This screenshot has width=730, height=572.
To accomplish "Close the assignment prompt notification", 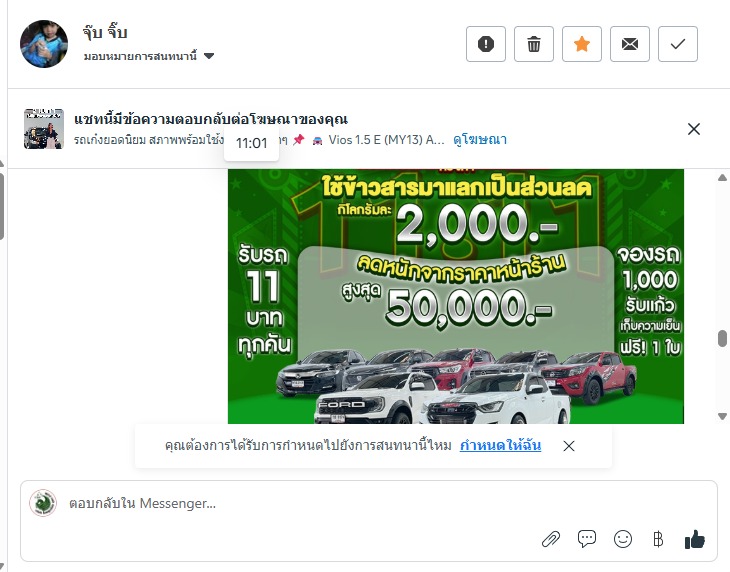I will pos(568,446).
